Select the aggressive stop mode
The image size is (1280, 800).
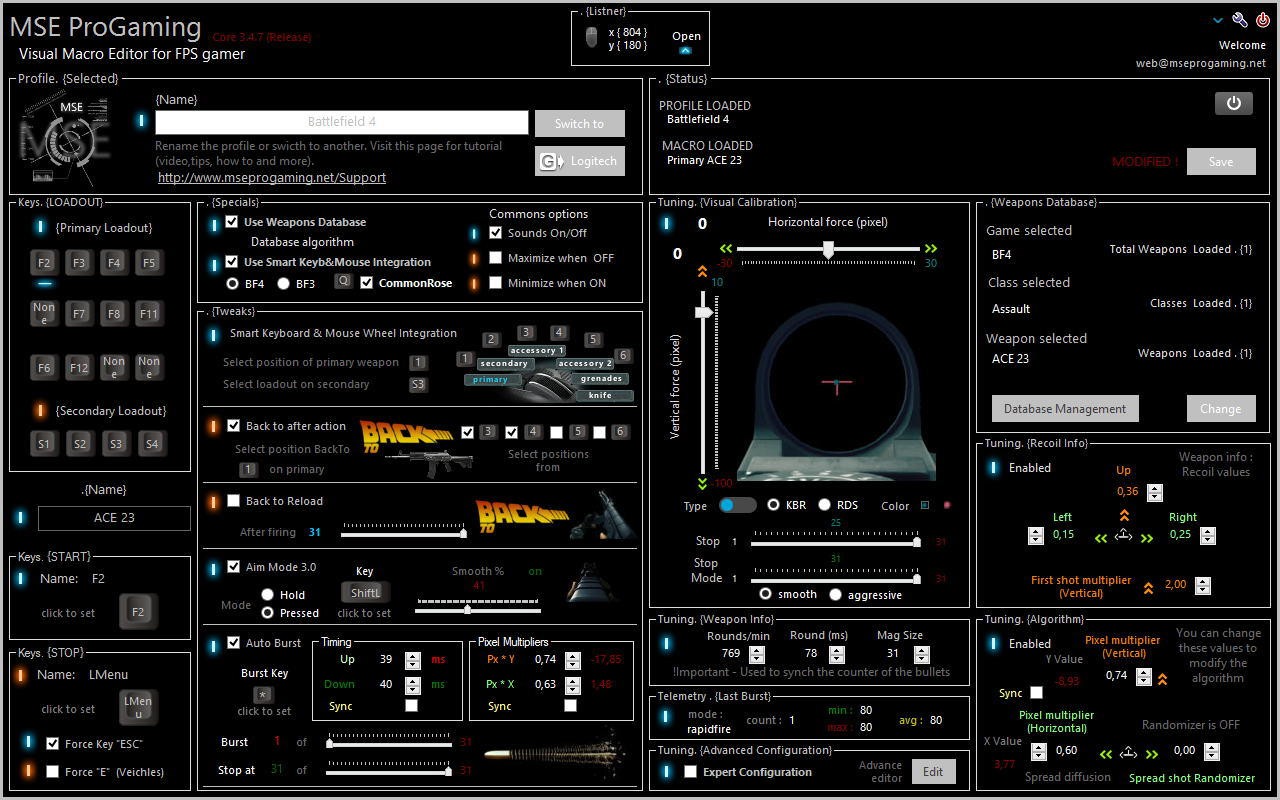(x=836, y=594)
